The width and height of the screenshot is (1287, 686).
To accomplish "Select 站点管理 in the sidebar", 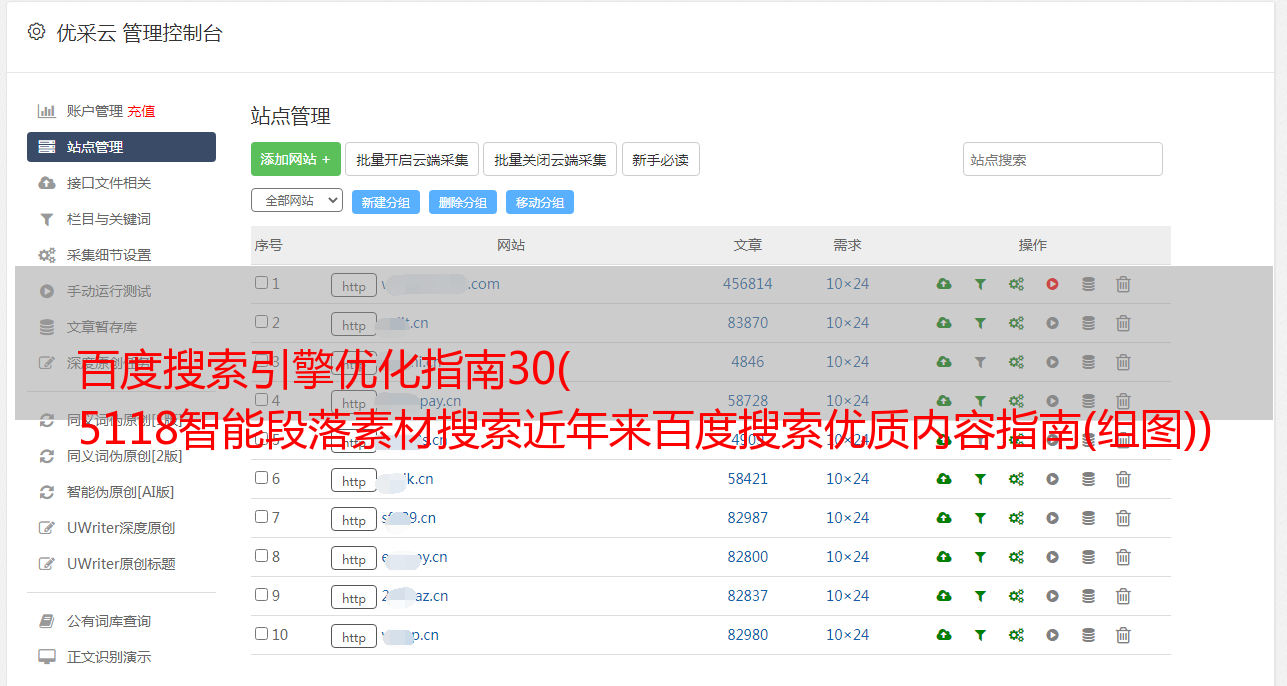I will tap(121, 147).
